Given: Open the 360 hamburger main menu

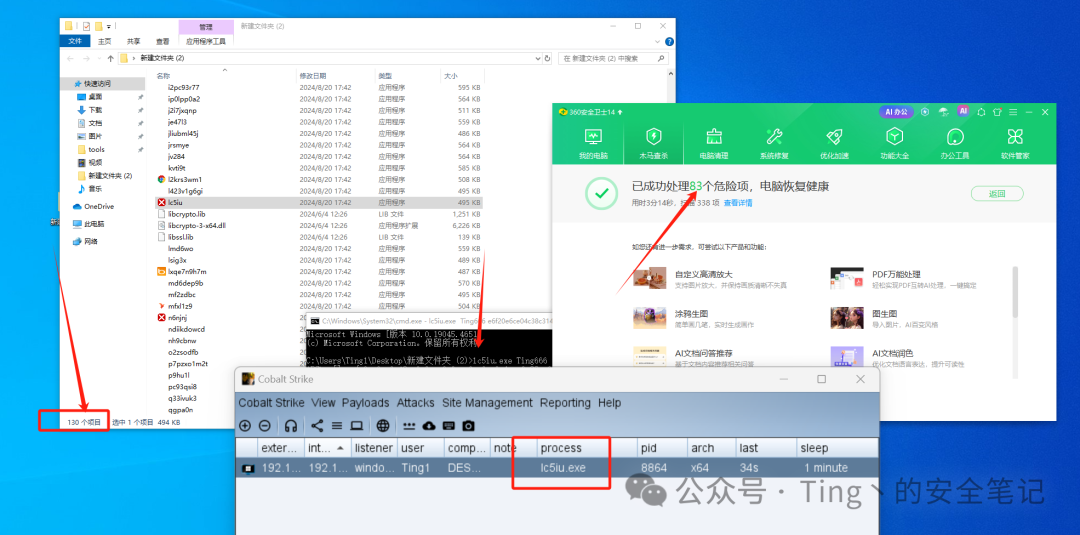Looking at the screenshot, I should coord(1013,112).
